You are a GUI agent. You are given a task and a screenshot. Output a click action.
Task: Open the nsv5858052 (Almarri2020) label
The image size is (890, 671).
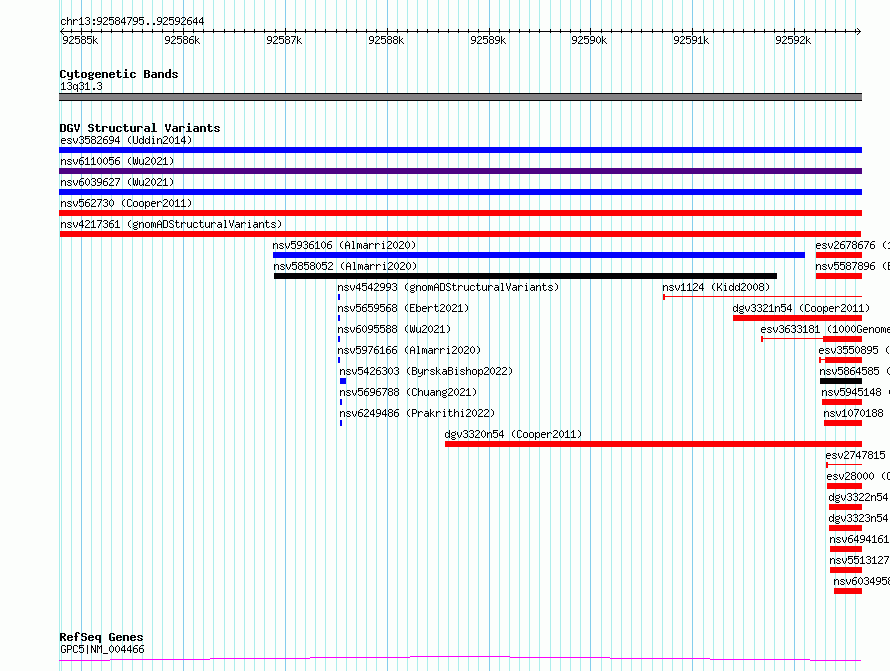coord(345,266)
